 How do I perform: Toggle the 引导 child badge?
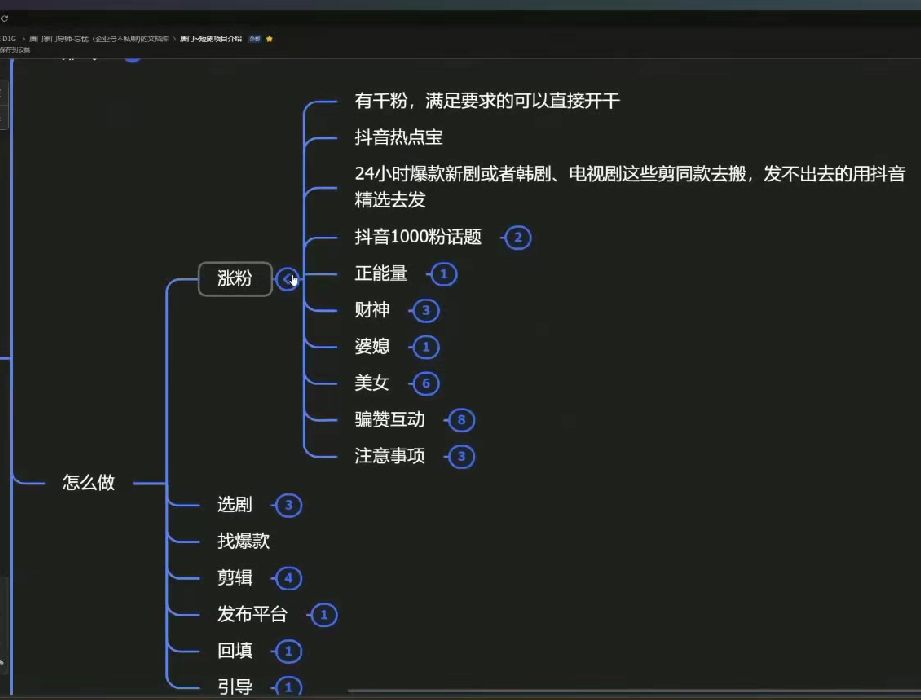288,686
